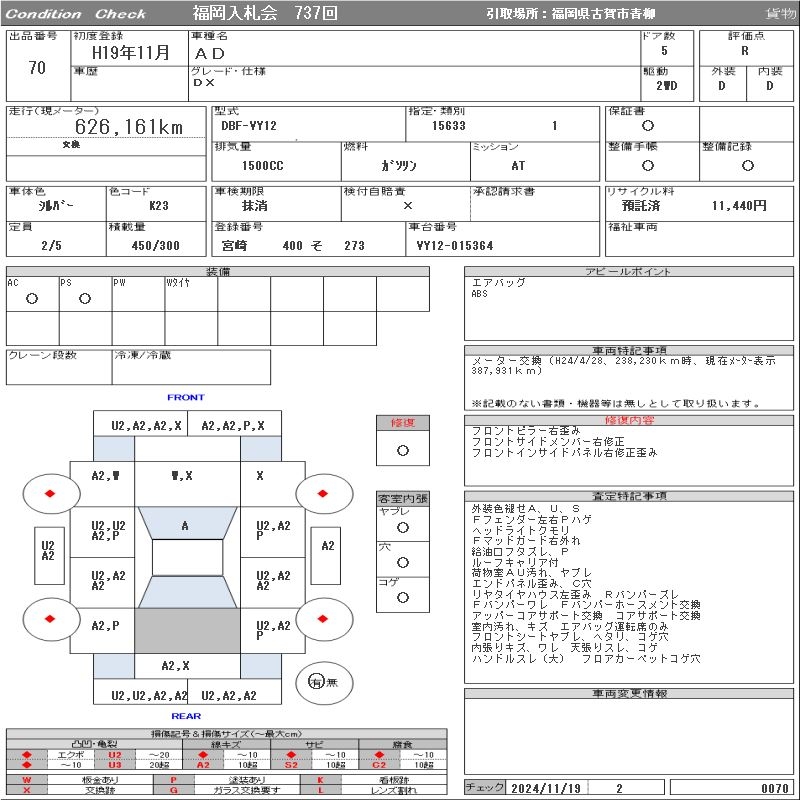
Task: Click the hood cell marked W,X
Action: (x=187, y=484)
